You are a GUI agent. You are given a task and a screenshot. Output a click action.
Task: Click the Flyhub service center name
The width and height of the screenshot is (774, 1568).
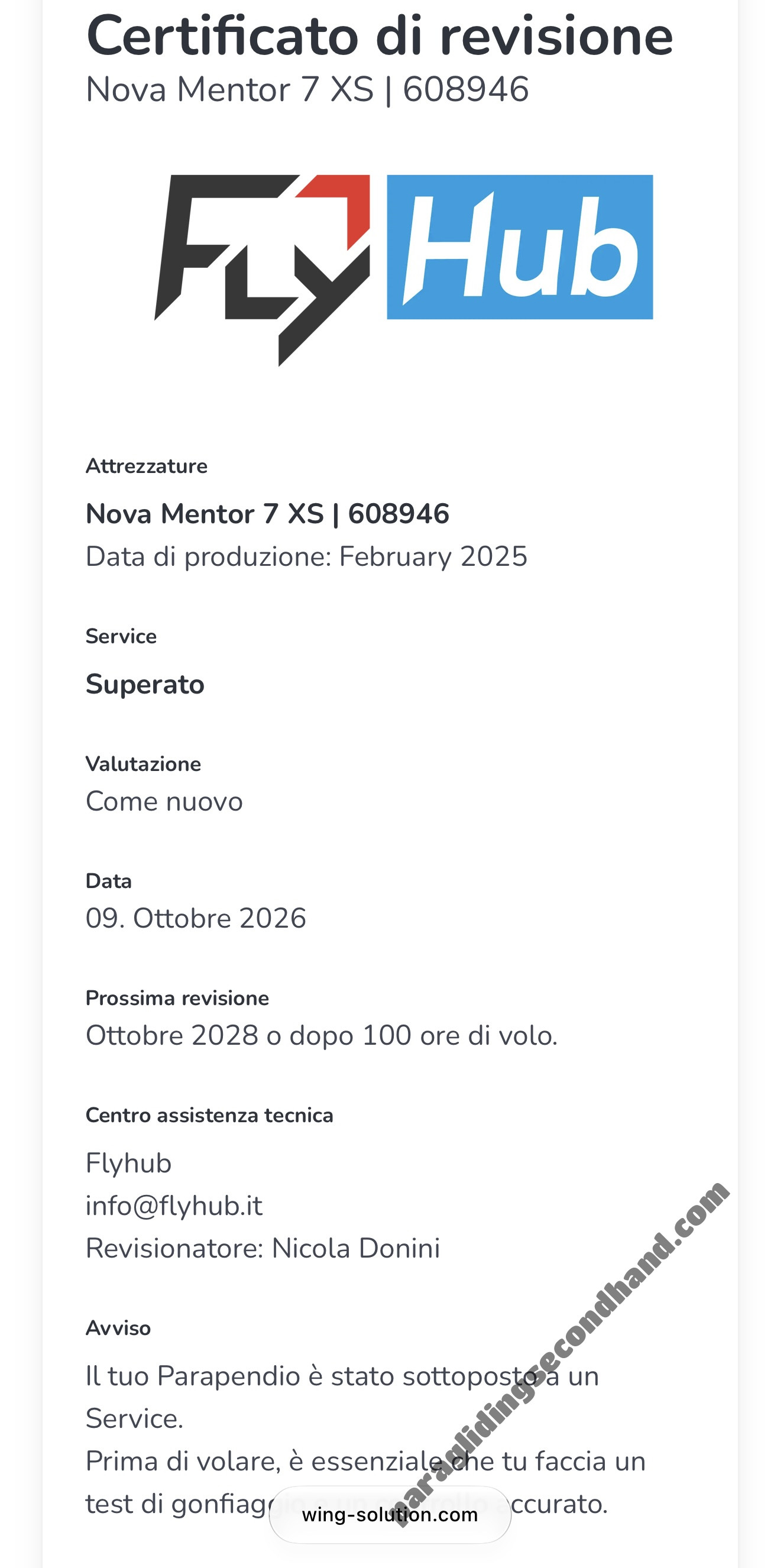coord(128,1163)
